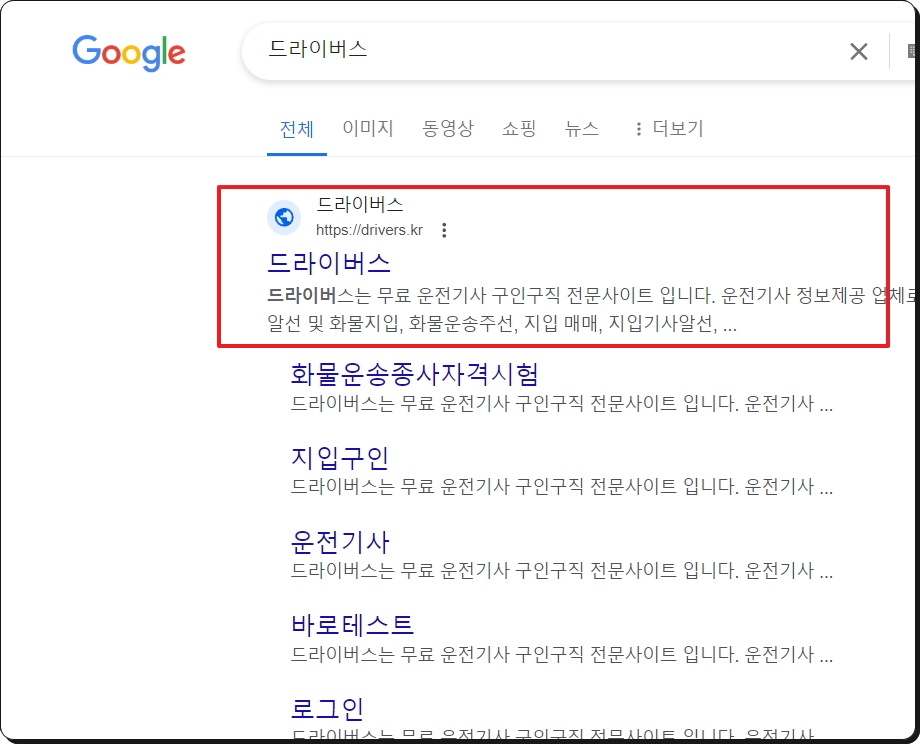Viewport: 920px width, 744px height.
Task: Open the globe favicon for drivers.kr
Action: click(x=284, y=217)
